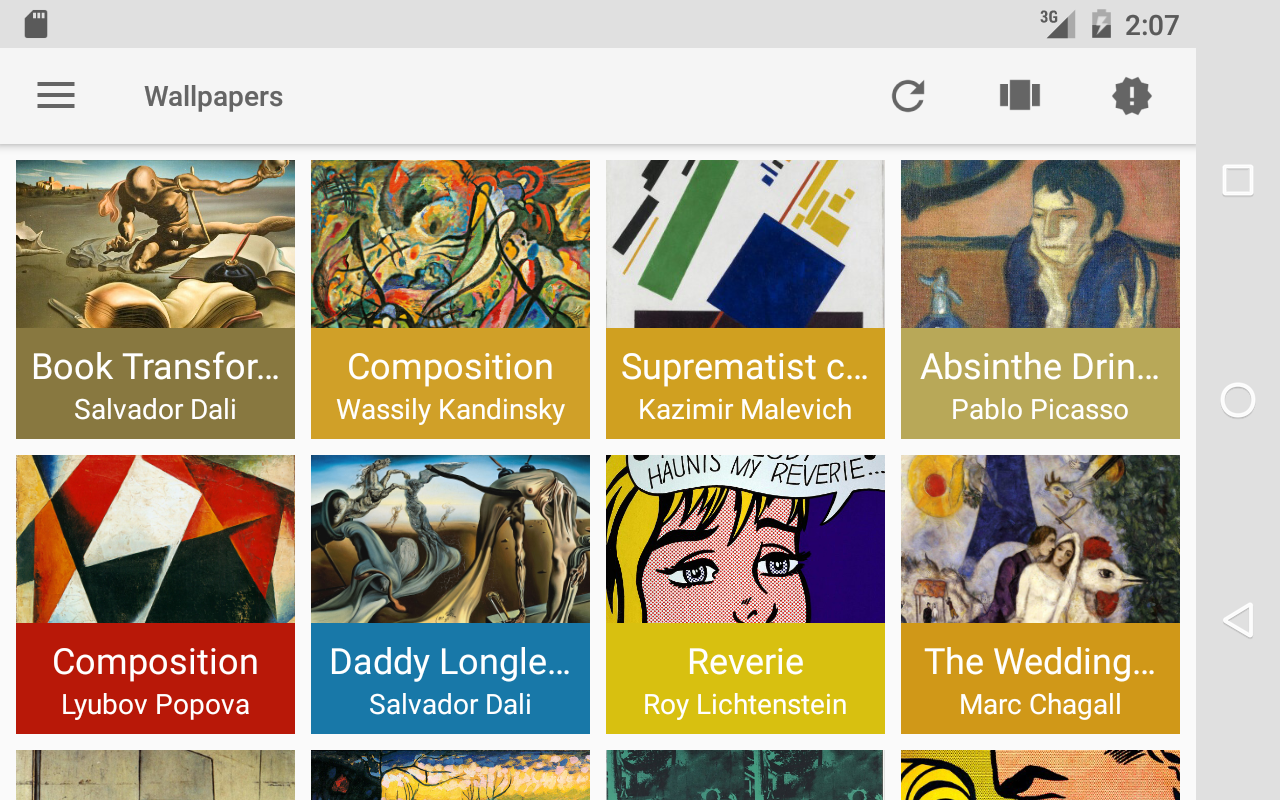This screenshot has height=800, width=1280.
Task: Open the Suprematist Malevich painting thumbnail
Action: point(745,244)
